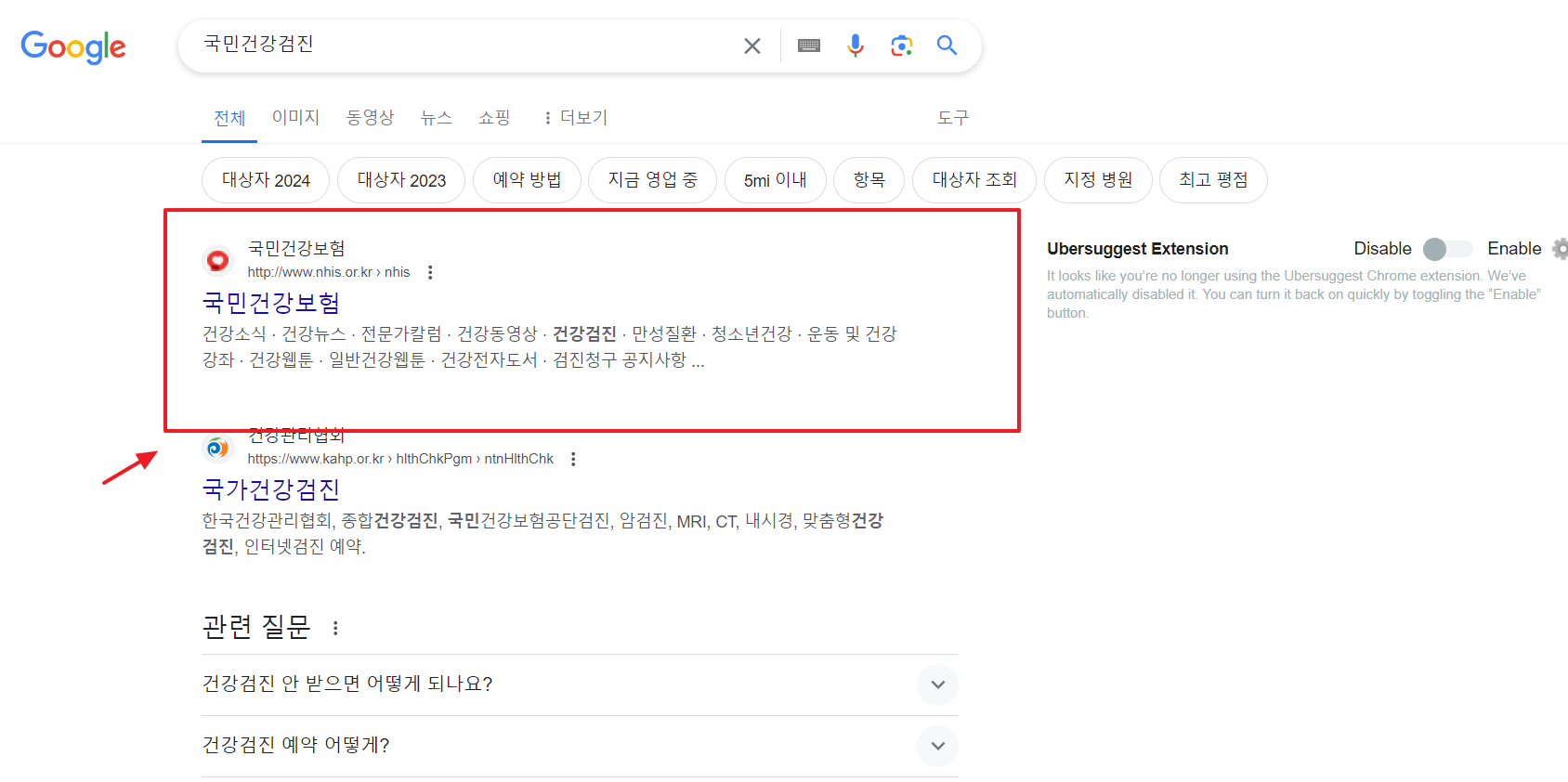Expand question 건강검진 예약 어떻게?
The width and height of the screenshot is (1568, 782).
pos(580,746)
